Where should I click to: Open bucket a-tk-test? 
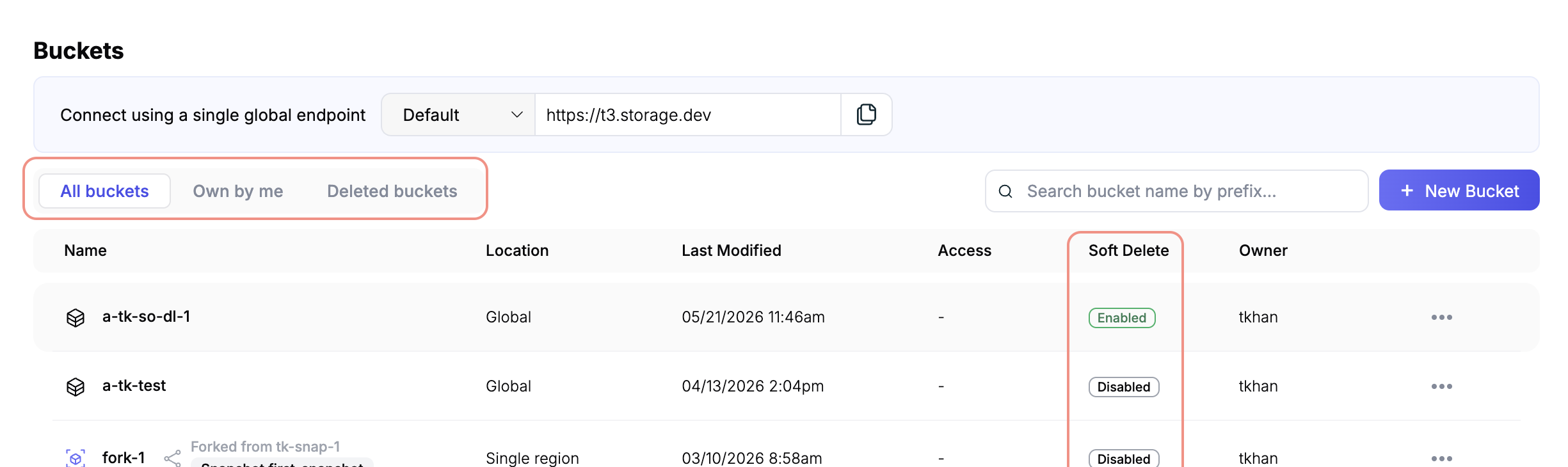point(134,385)
